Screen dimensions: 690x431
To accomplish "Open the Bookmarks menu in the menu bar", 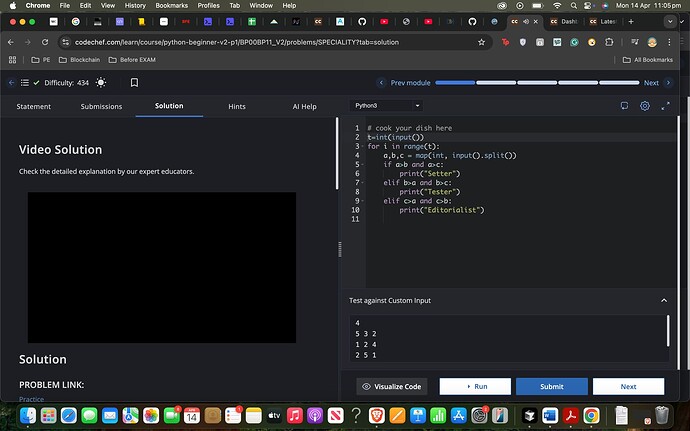I will point(172,6).
